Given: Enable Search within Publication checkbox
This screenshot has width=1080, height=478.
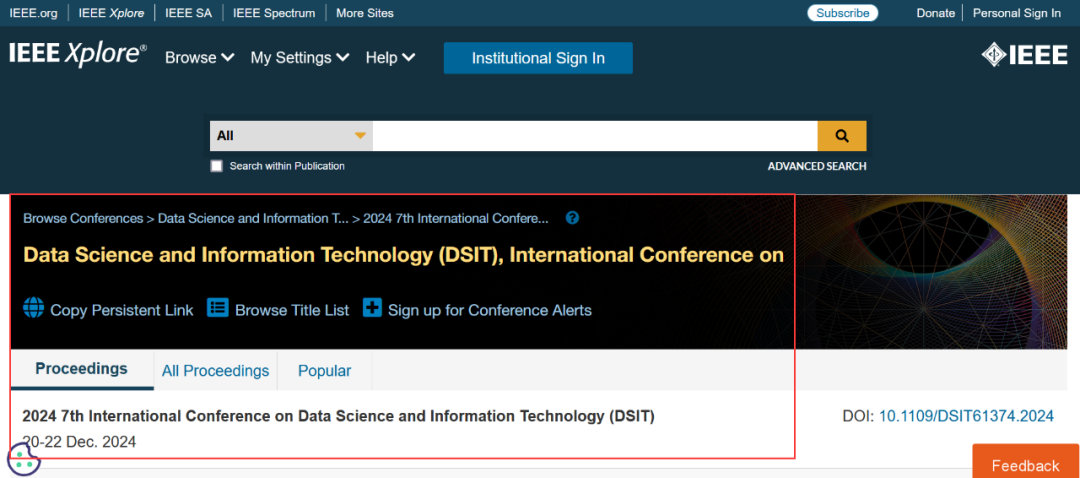Looking at the screenshot, I should (217, 166).
